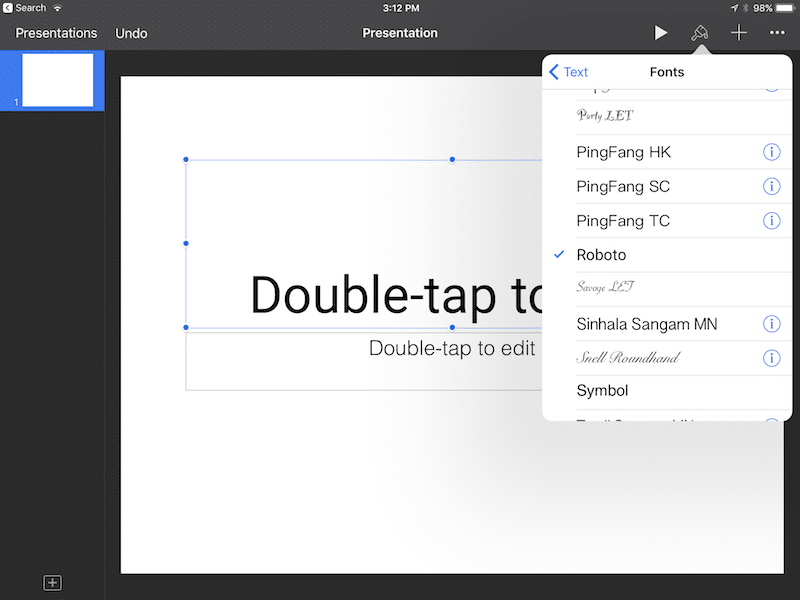Image resolution: width=800 pixels, height=600 pixels.
Task: Tap the plus icon to insert content
Action: click(738, 32)
